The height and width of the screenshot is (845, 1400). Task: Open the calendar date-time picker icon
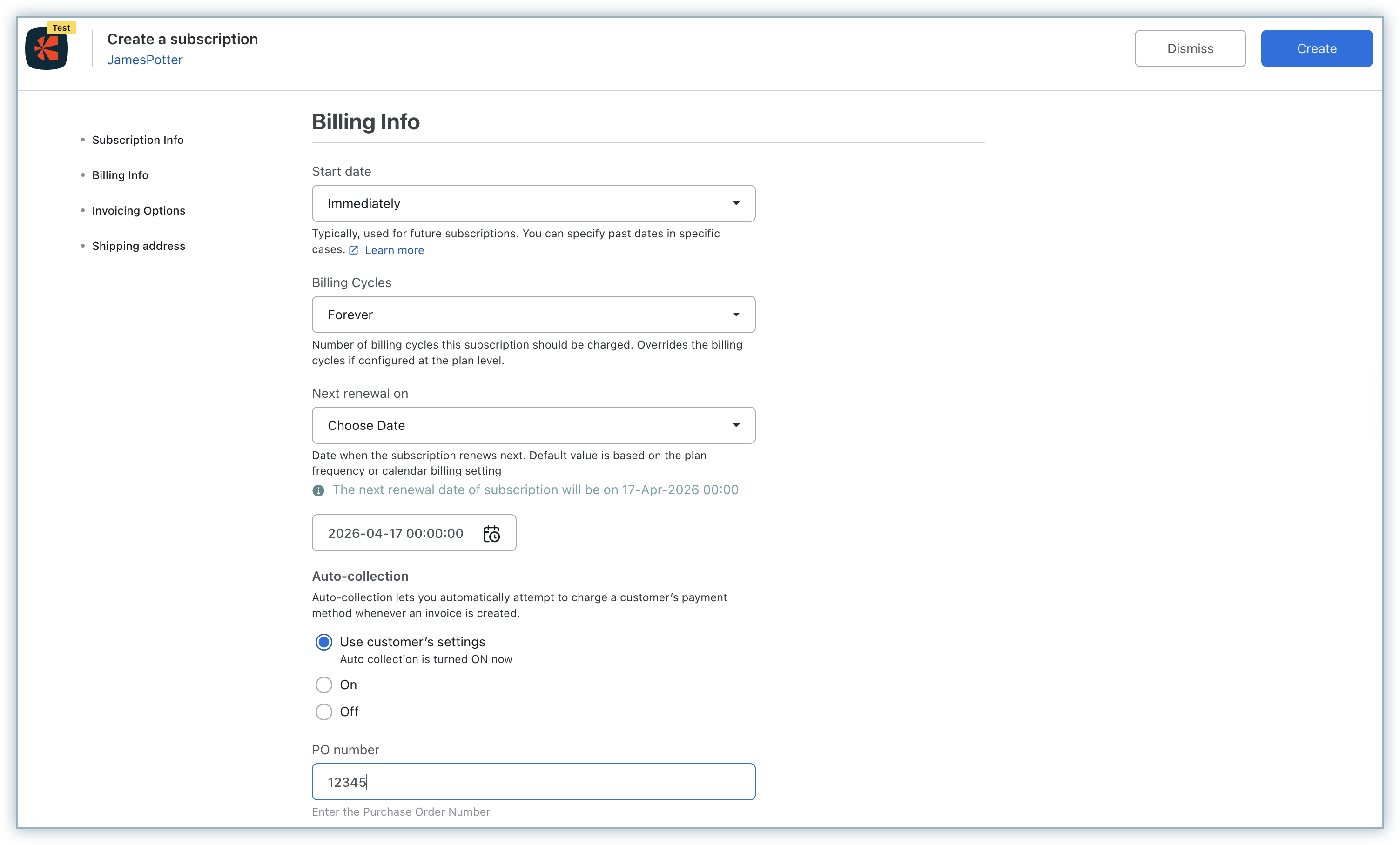491,533
